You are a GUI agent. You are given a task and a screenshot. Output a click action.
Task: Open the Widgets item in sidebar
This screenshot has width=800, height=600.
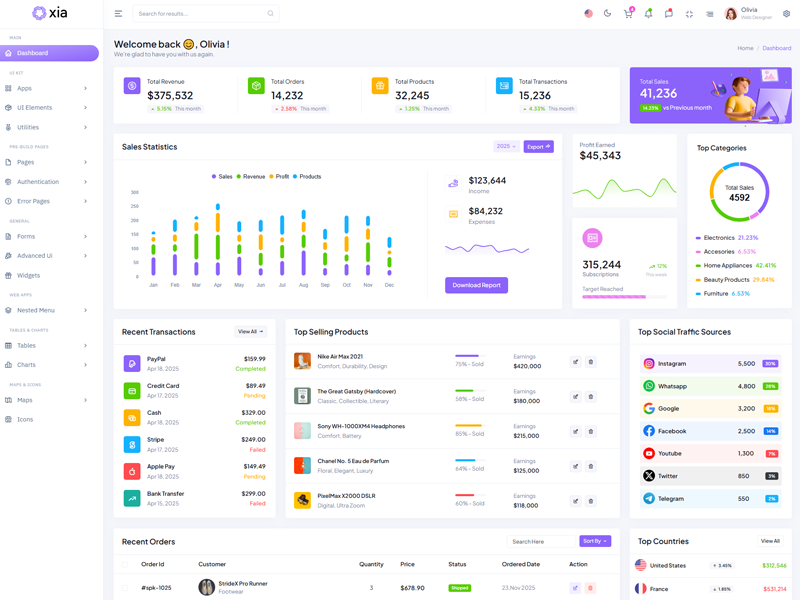pyautogui.click(x=28, y=275)
